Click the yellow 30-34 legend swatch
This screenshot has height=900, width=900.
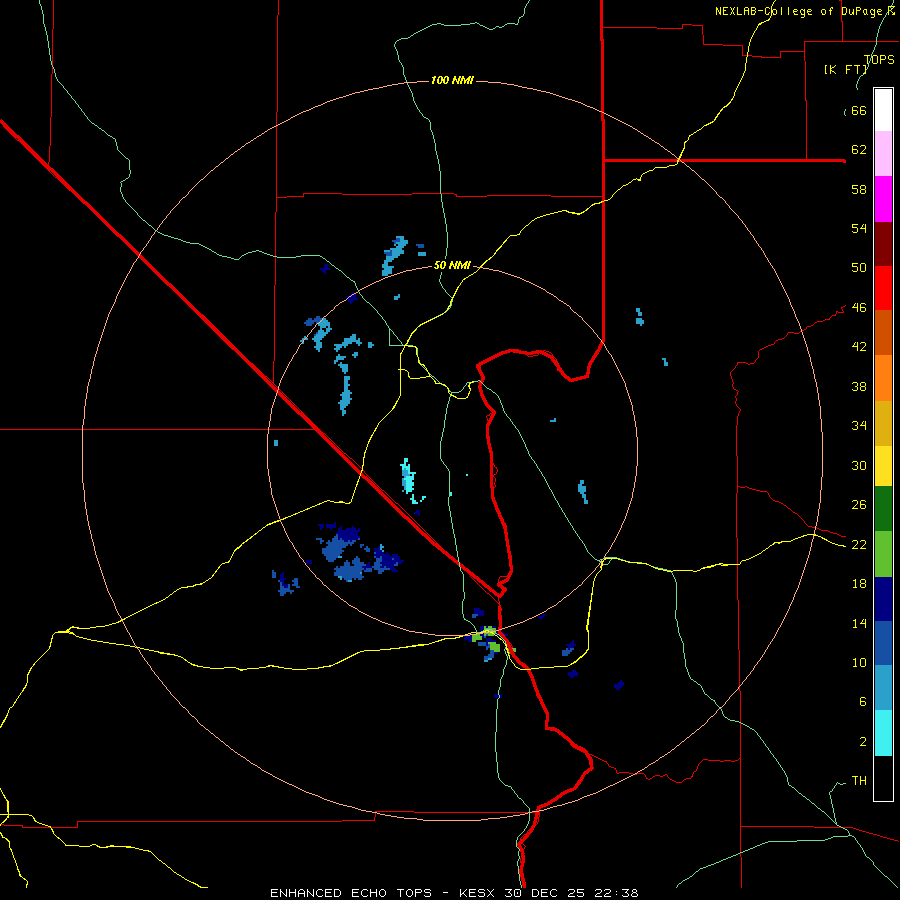(x=883, y=466)
